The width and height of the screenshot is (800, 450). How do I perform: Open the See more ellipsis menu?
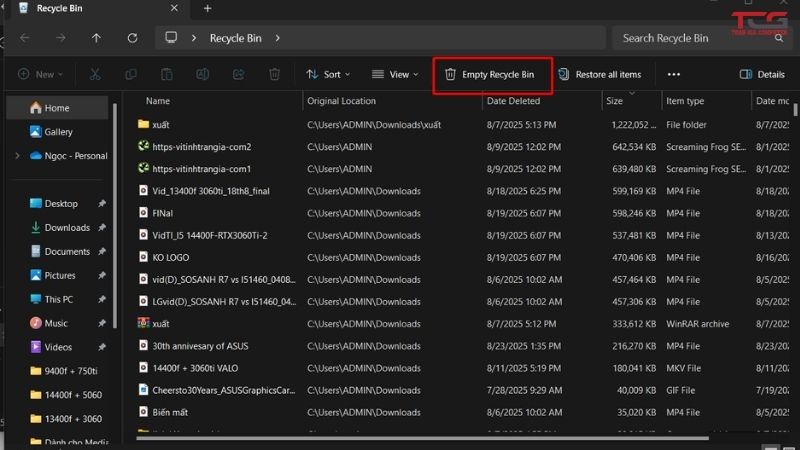pos(673,74)
